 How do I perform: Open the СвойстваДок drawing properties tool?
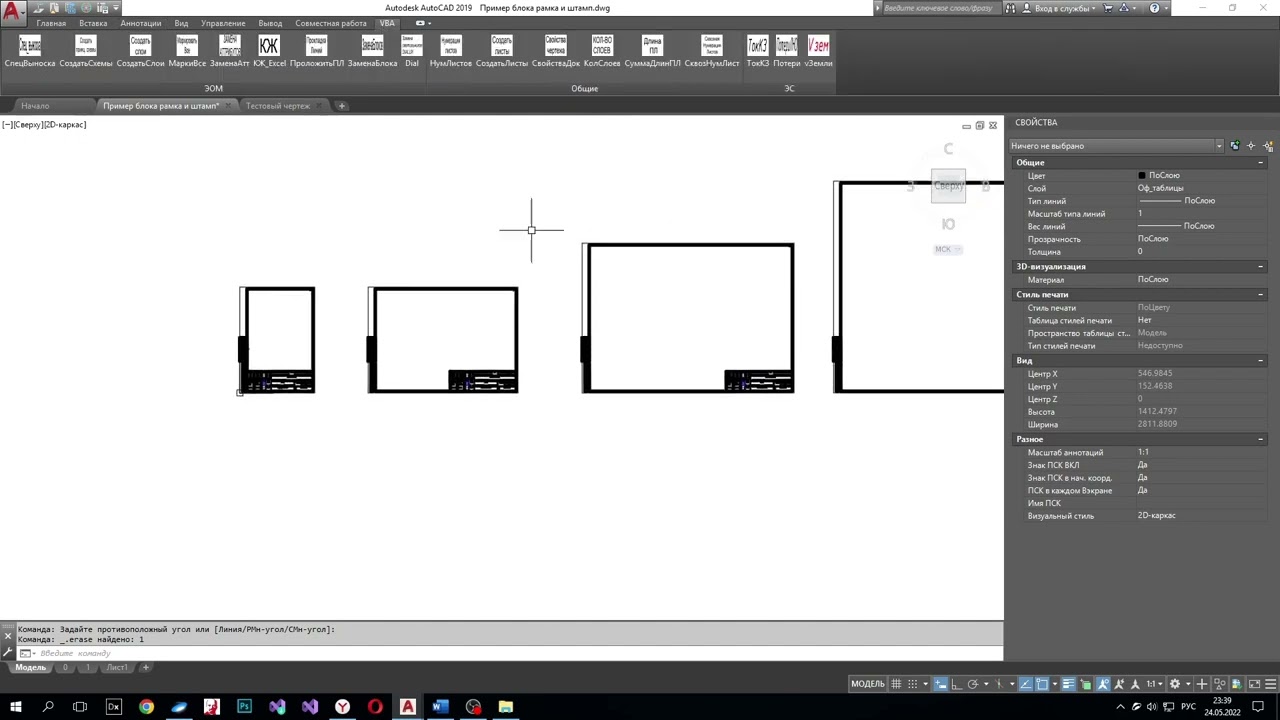click(x=556, y=52)
